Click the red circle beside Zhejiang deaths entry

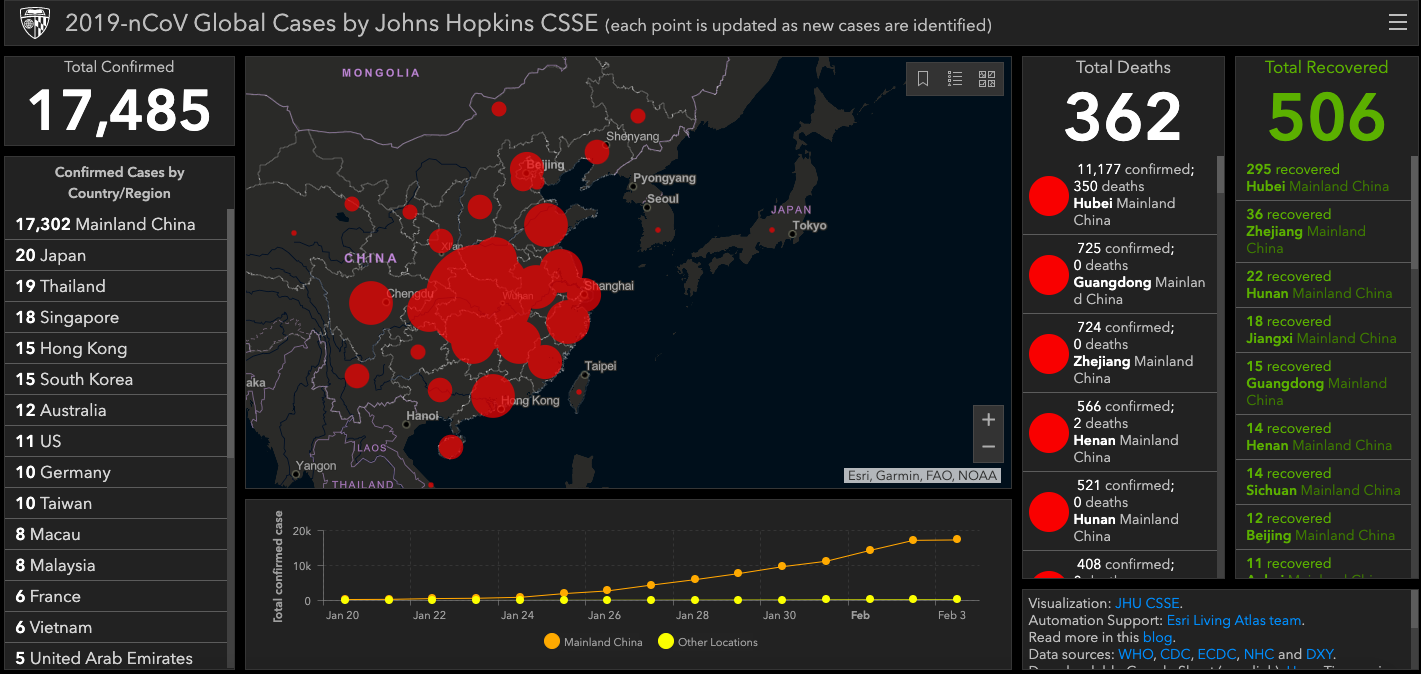point(1049,353)
